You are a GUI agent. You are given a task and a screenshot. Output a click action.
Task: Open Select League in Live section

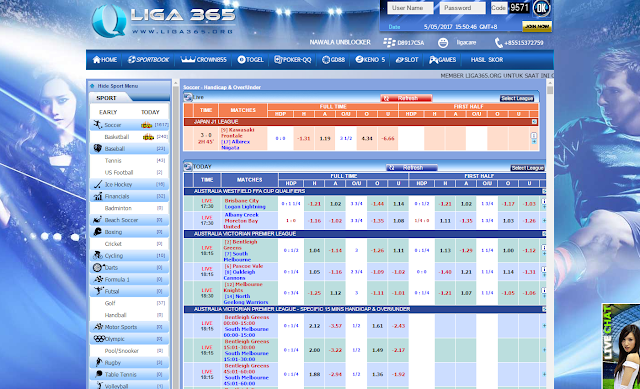[517, 98]
